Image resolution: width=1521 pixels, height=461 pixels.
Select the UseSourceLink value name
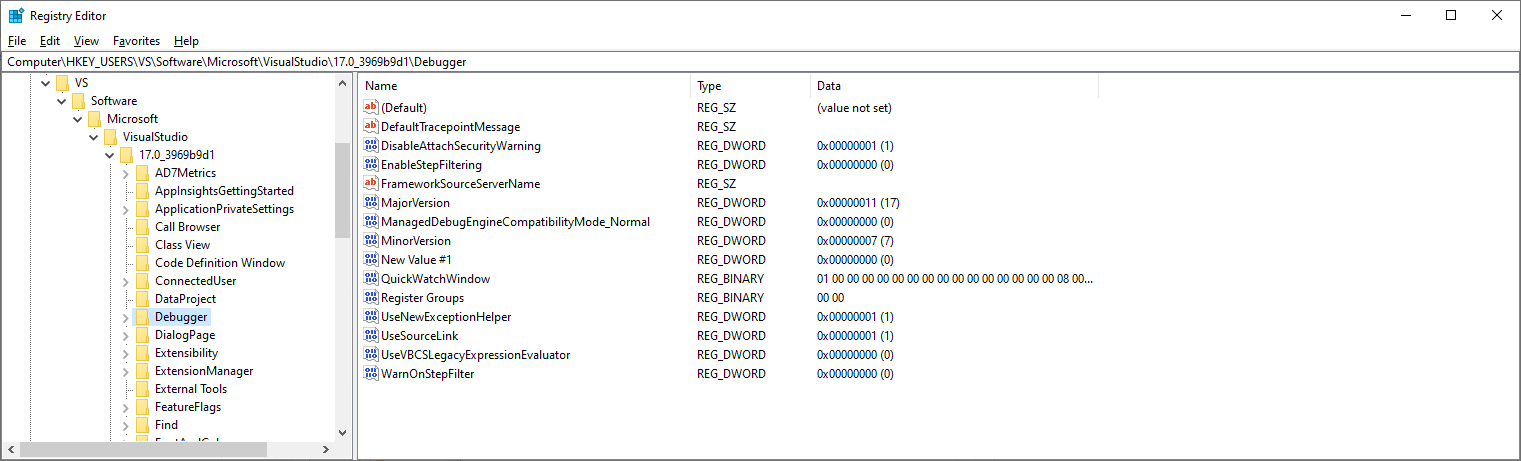tap(419, 335)
